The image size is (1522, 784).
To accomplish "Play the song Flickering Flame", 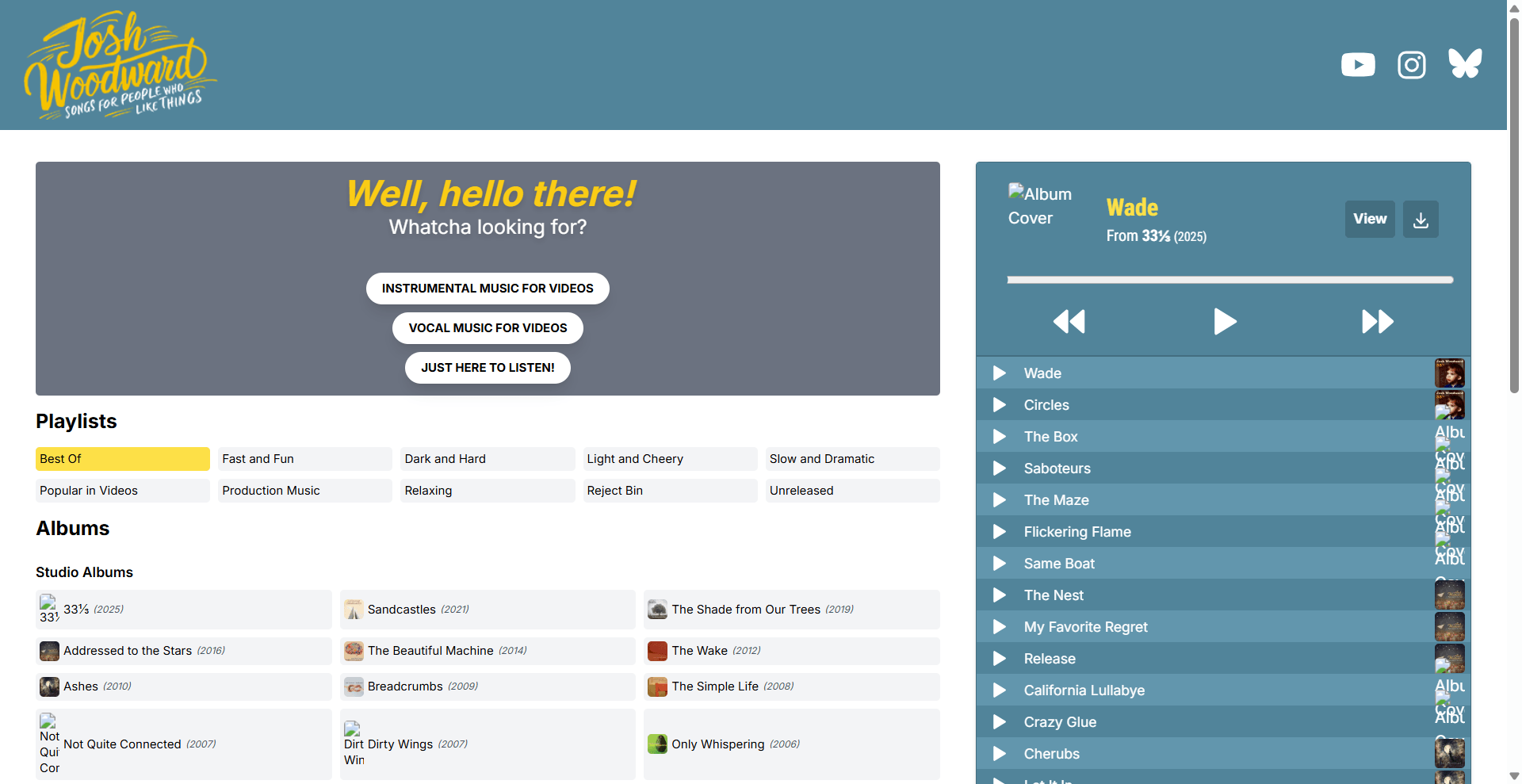I will pyautogui.click(x=1000, y=532).
